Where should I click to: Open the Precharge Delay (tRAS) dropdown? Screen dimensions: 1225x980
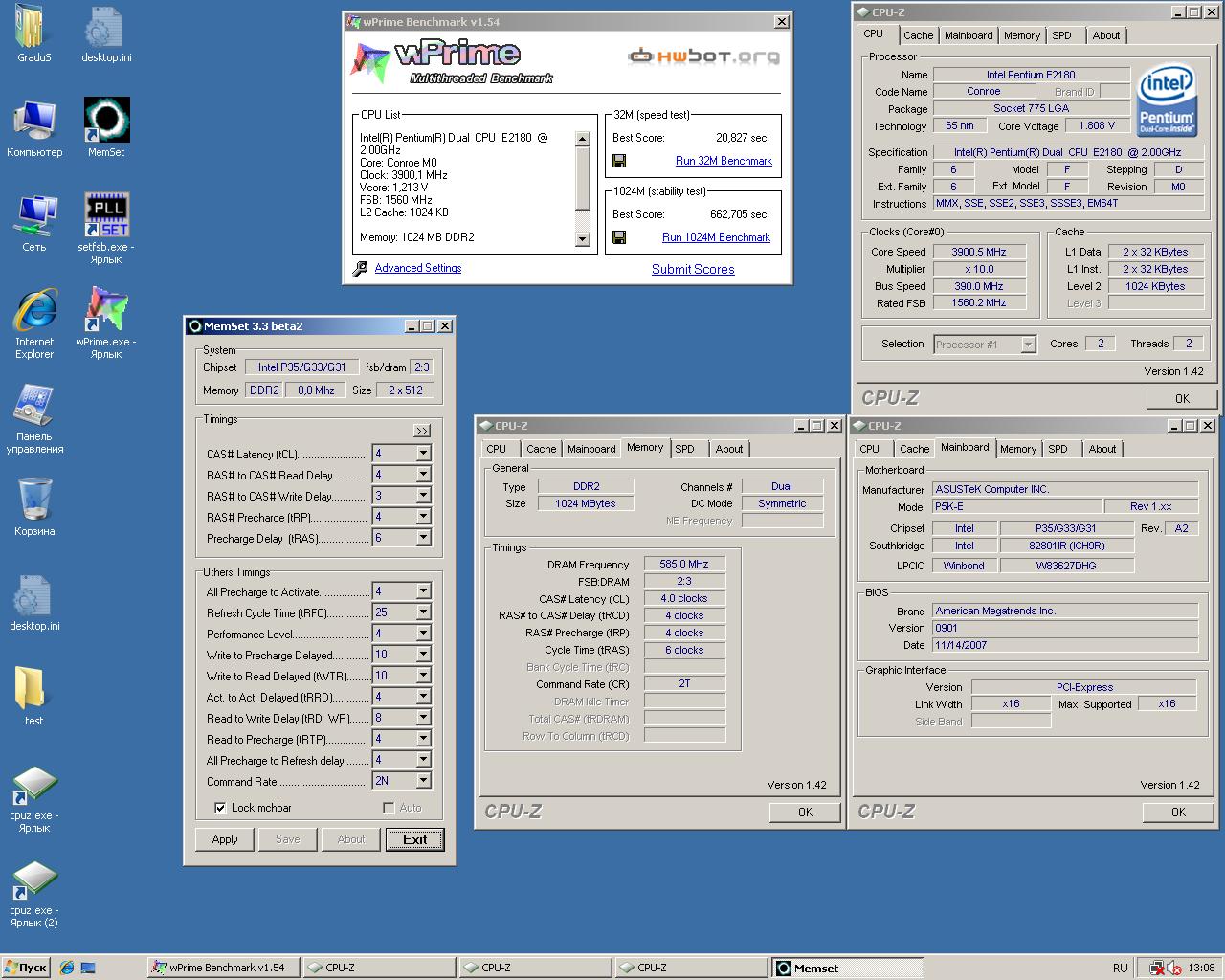click(422, 538)
